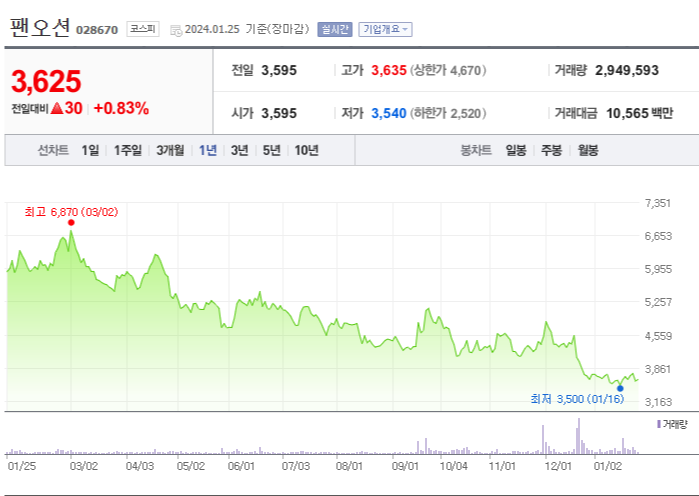Click the 시가 3,595 value
Viewport: 699px width, 496px height.
[x=279, y=113]
